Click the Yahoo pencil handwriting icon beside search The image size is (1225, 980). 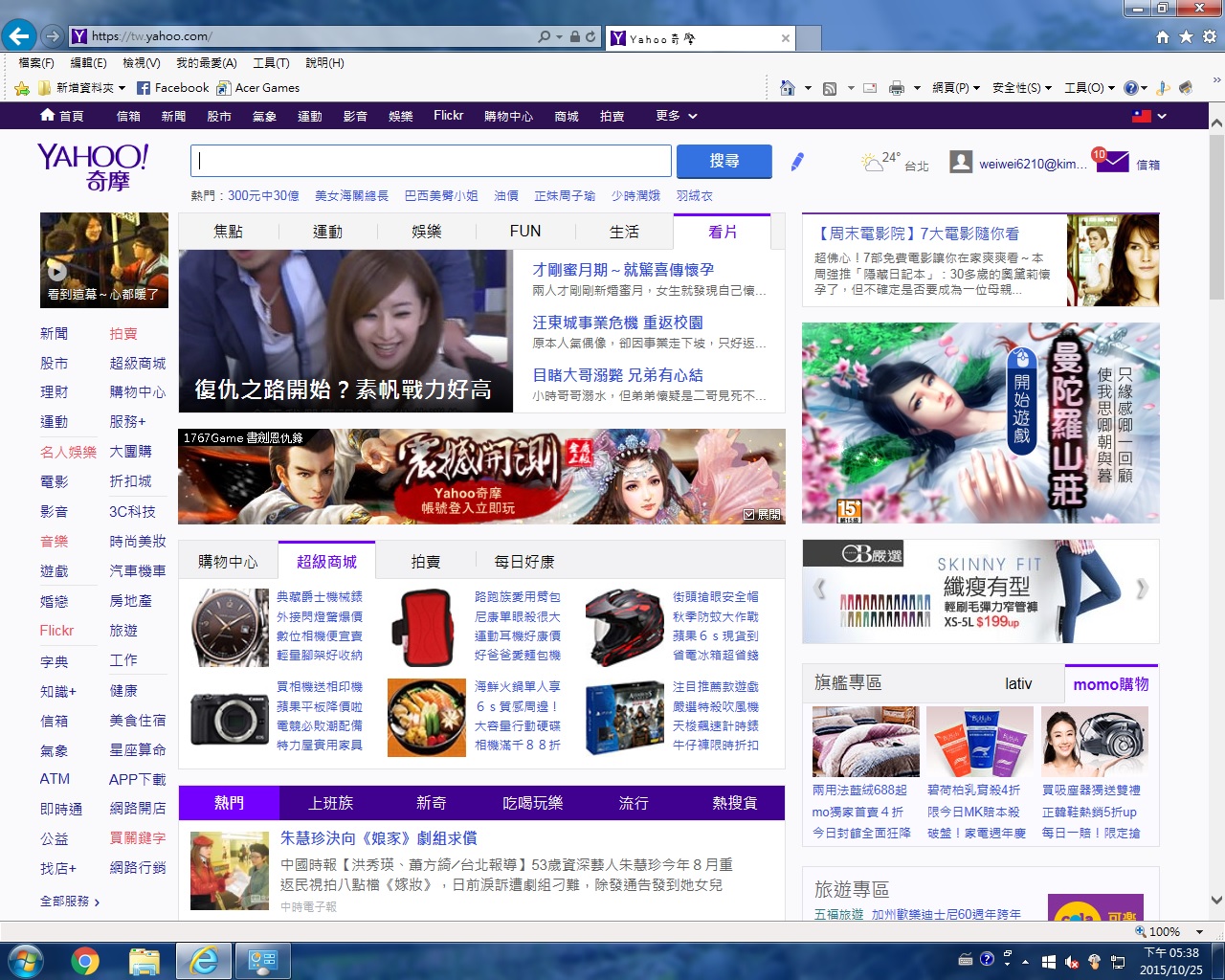[x=797, y=162]
